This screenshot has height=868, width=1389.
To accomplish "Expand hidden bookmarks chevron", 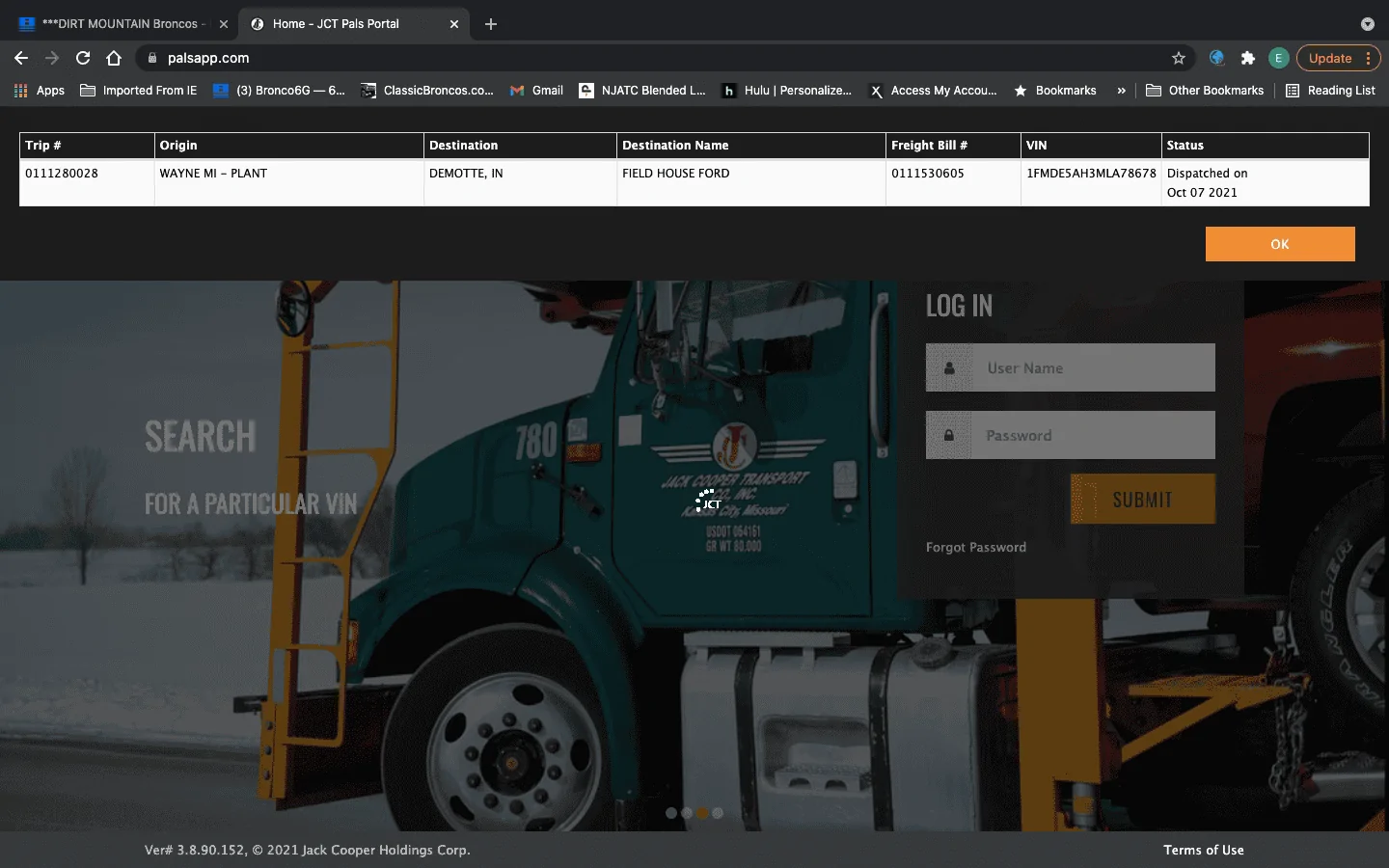I will coord(1121,91).
